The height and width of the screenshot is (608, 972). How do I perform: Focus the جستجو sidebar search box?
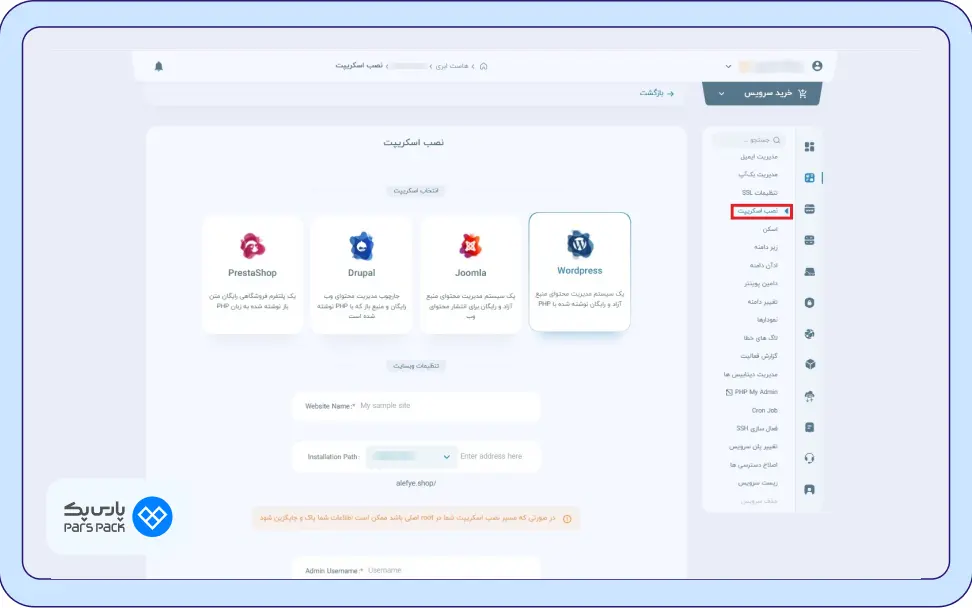tap(748, 140)
